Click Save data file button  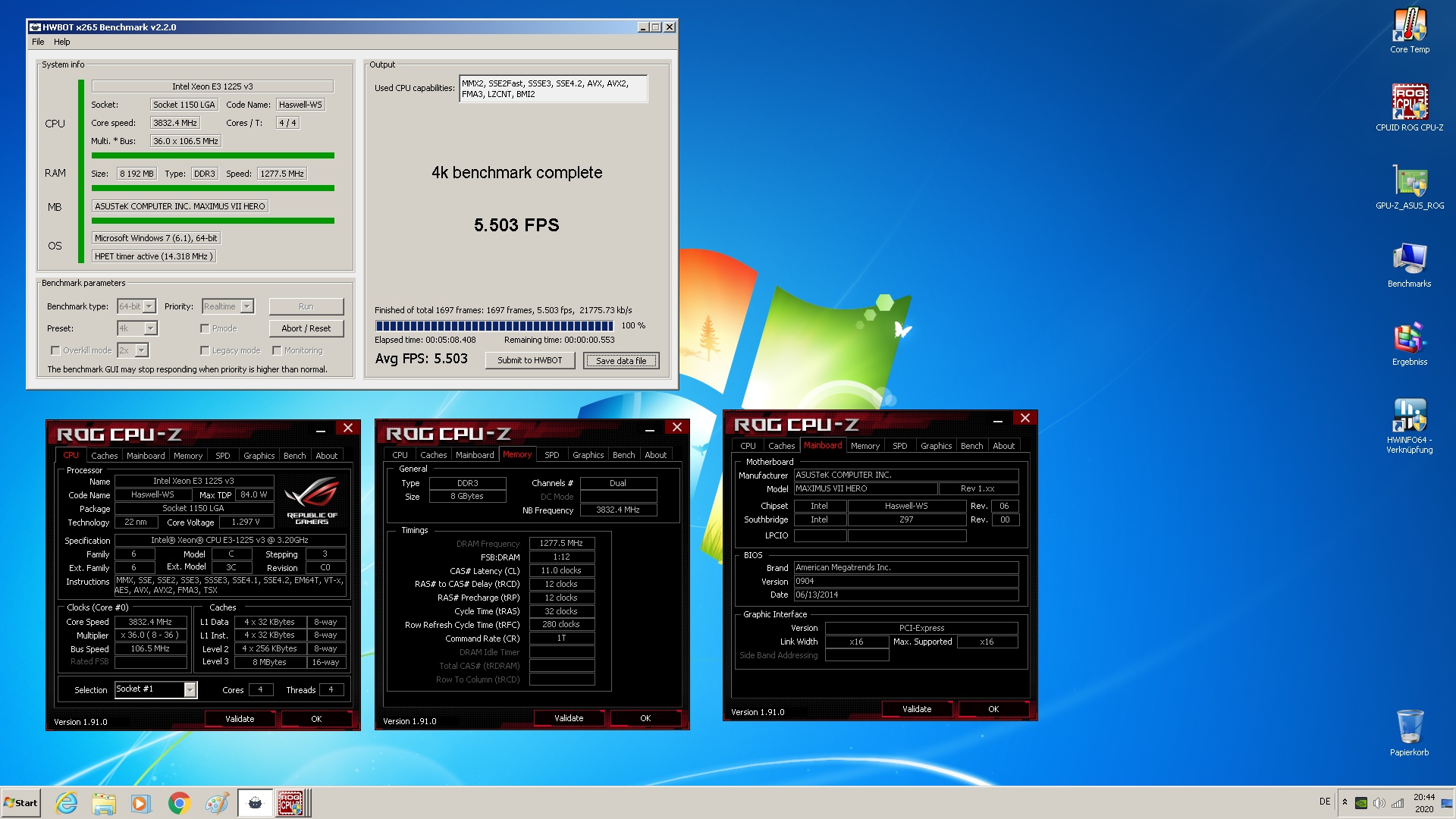coord(621,361)
